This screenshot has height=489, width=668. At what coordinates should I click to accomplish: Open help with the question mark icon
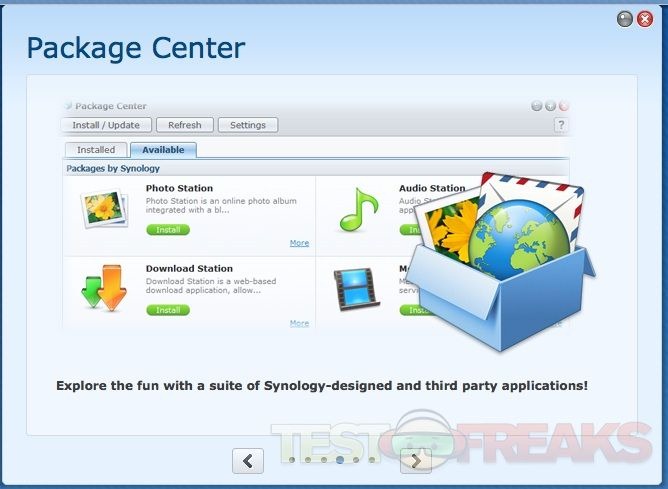click(x=560, y=125)
